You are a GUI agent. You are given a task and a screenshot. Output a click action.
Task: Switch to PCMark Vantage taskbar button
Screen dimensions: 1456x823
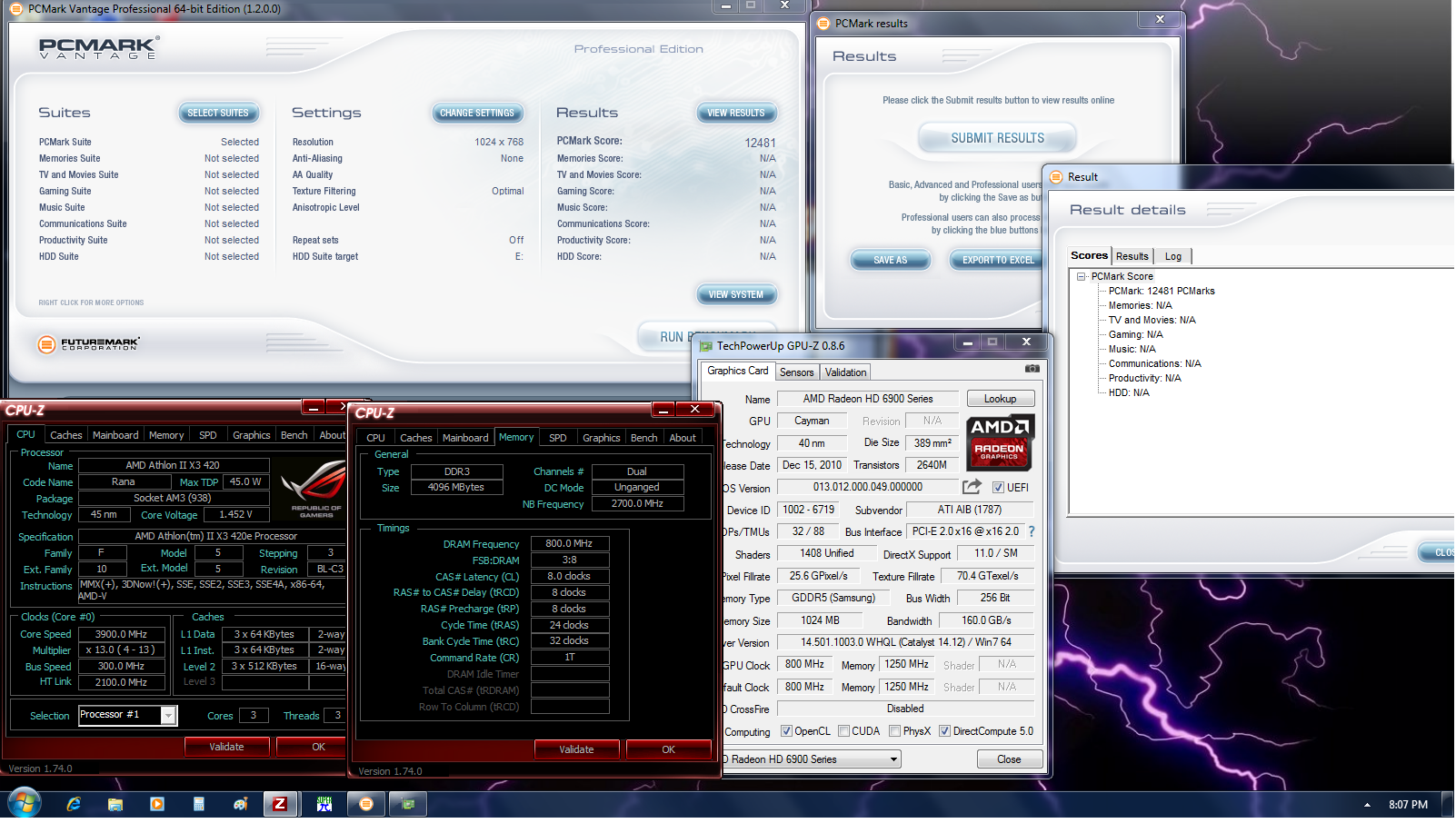[366, 804]
